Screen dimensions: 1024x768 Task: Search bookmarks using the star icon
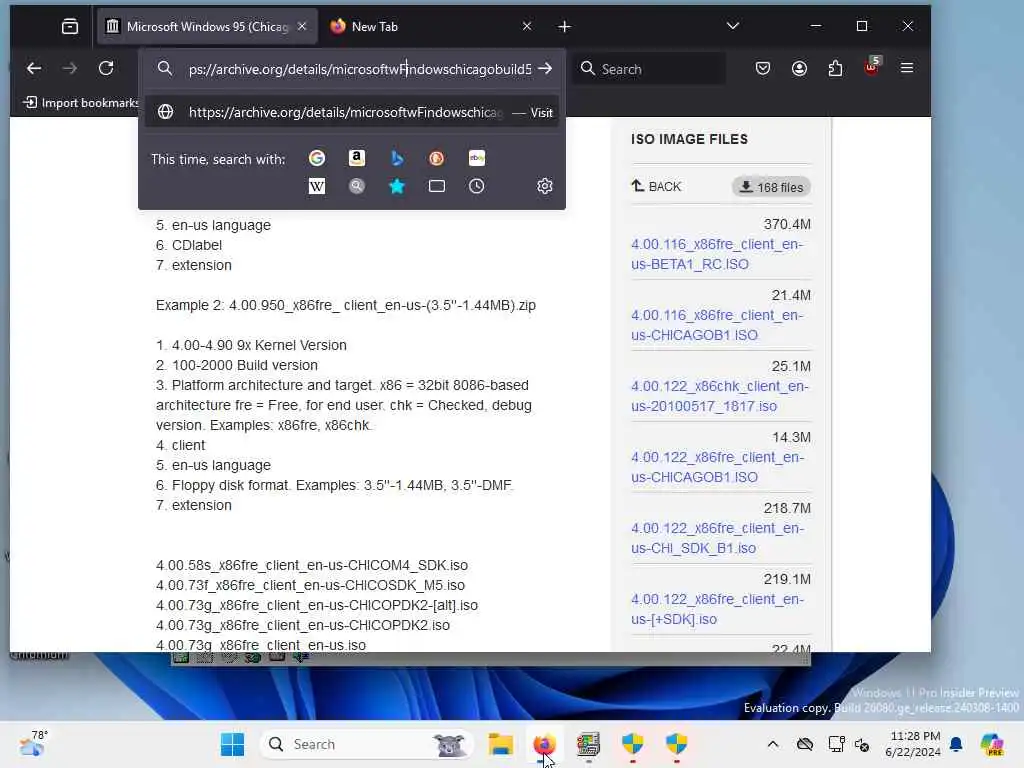pyautogui.click(x=396, y=187)
